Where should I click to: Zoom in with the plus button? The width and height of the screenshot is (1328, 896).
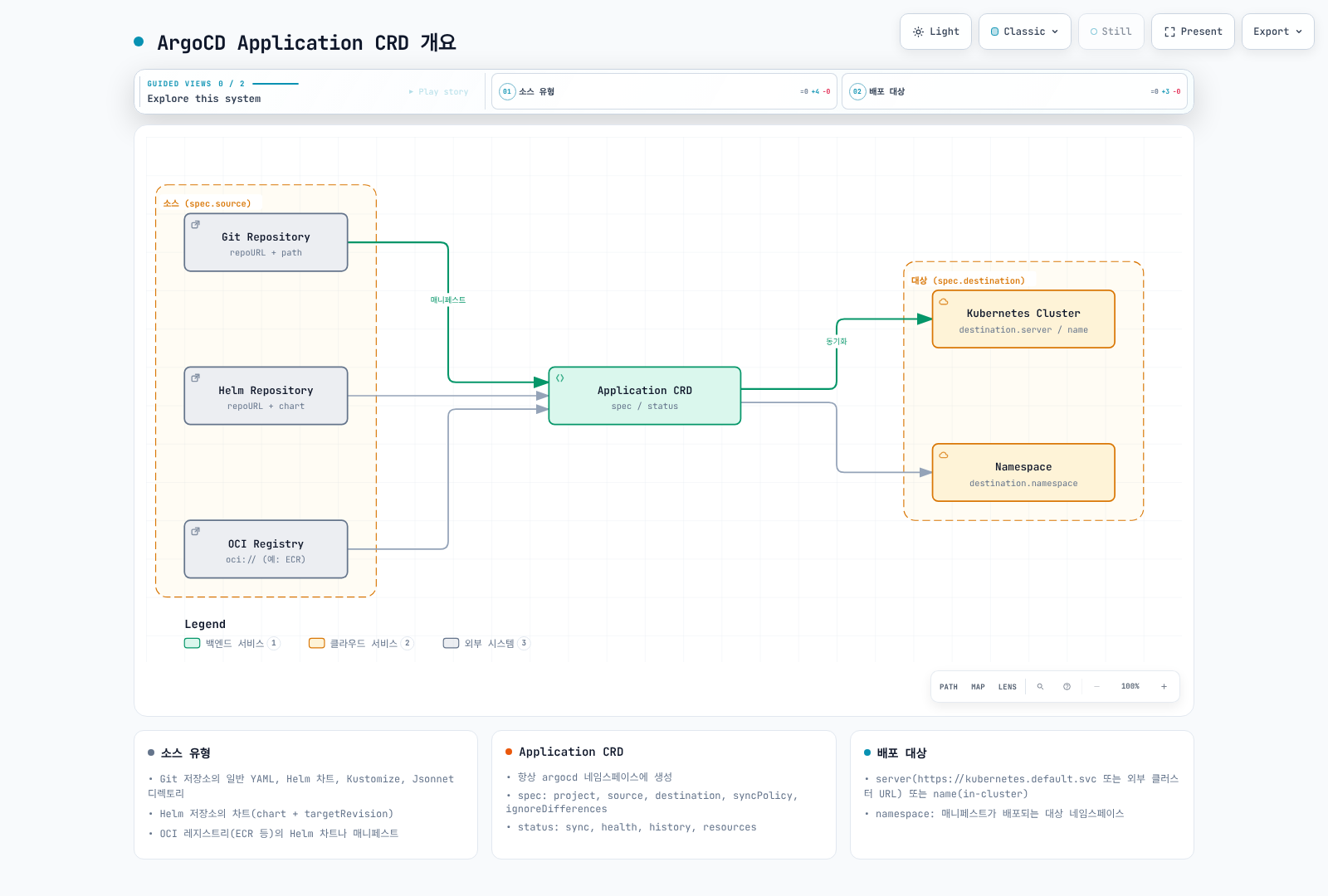1164,687
